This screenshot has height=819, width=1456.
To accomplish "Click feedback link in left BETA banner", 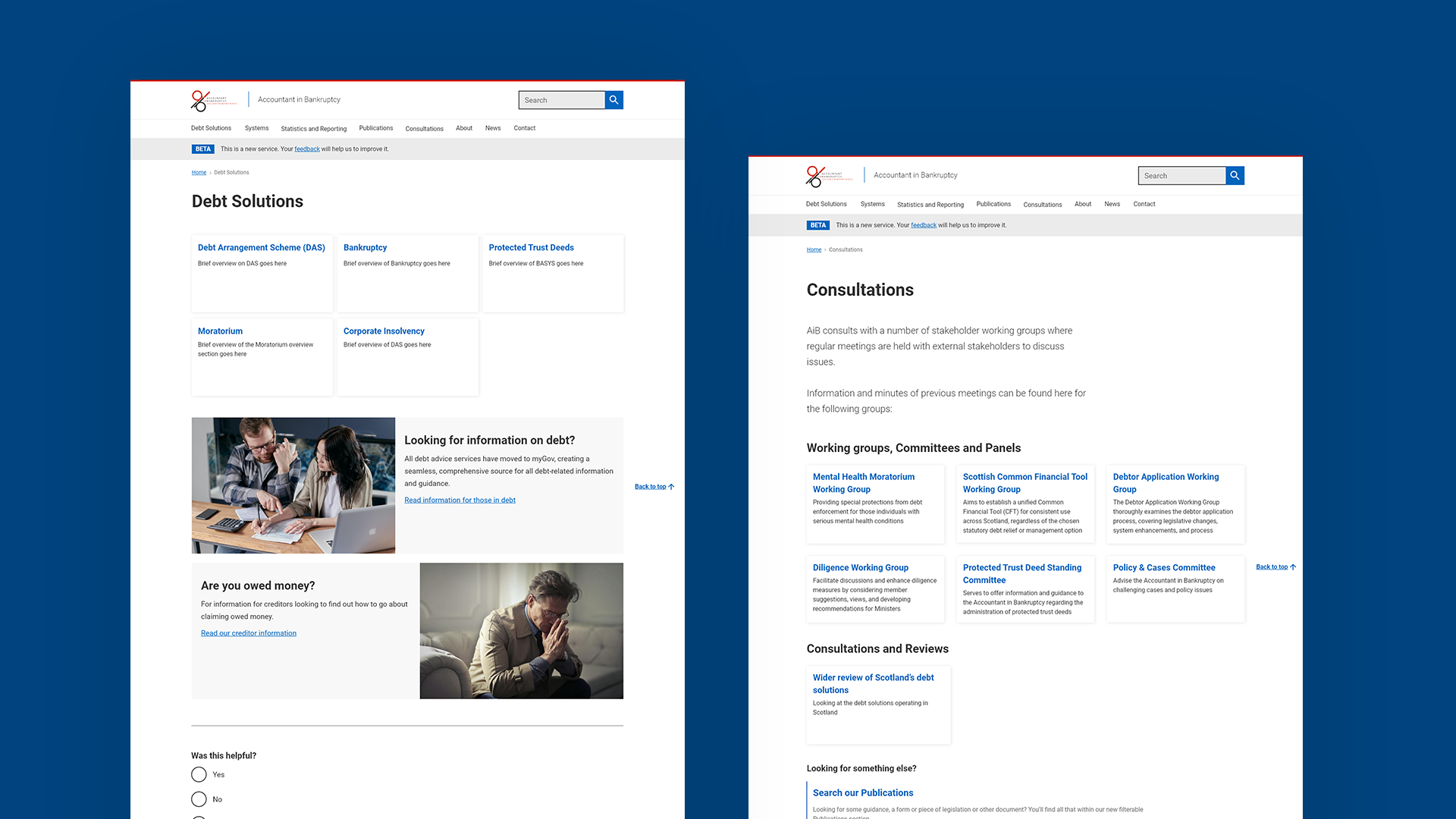I will pyautogui.click(x=307, y=149).
